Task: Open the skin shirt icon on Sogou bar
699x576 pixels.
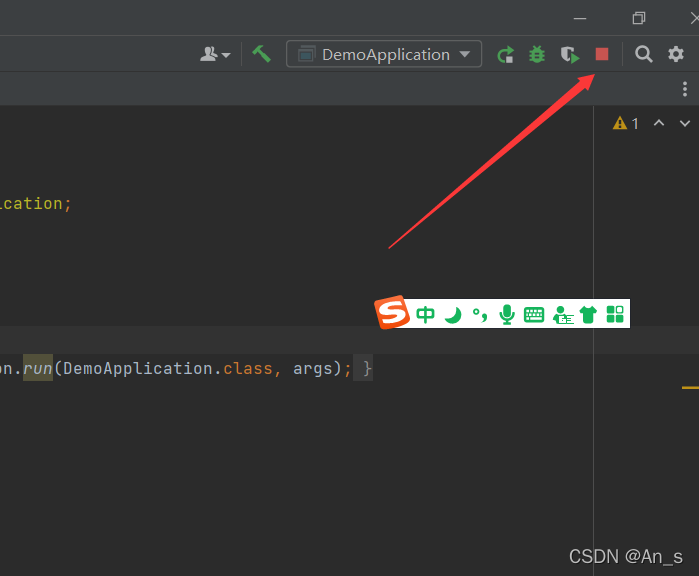Action: click(x=588, y=315)
